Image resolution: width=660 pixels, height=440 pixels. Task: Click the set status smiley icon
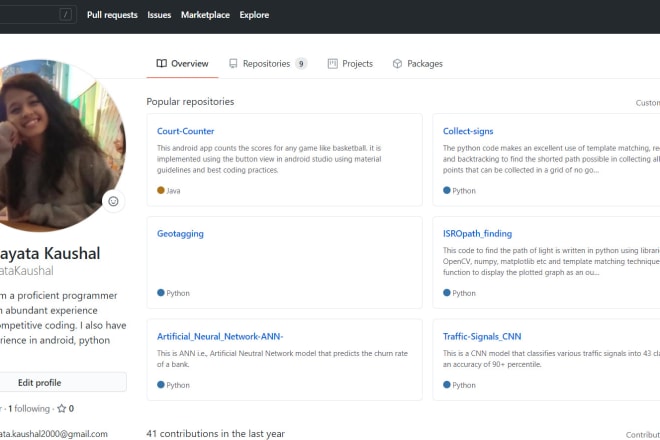point(113,201)
